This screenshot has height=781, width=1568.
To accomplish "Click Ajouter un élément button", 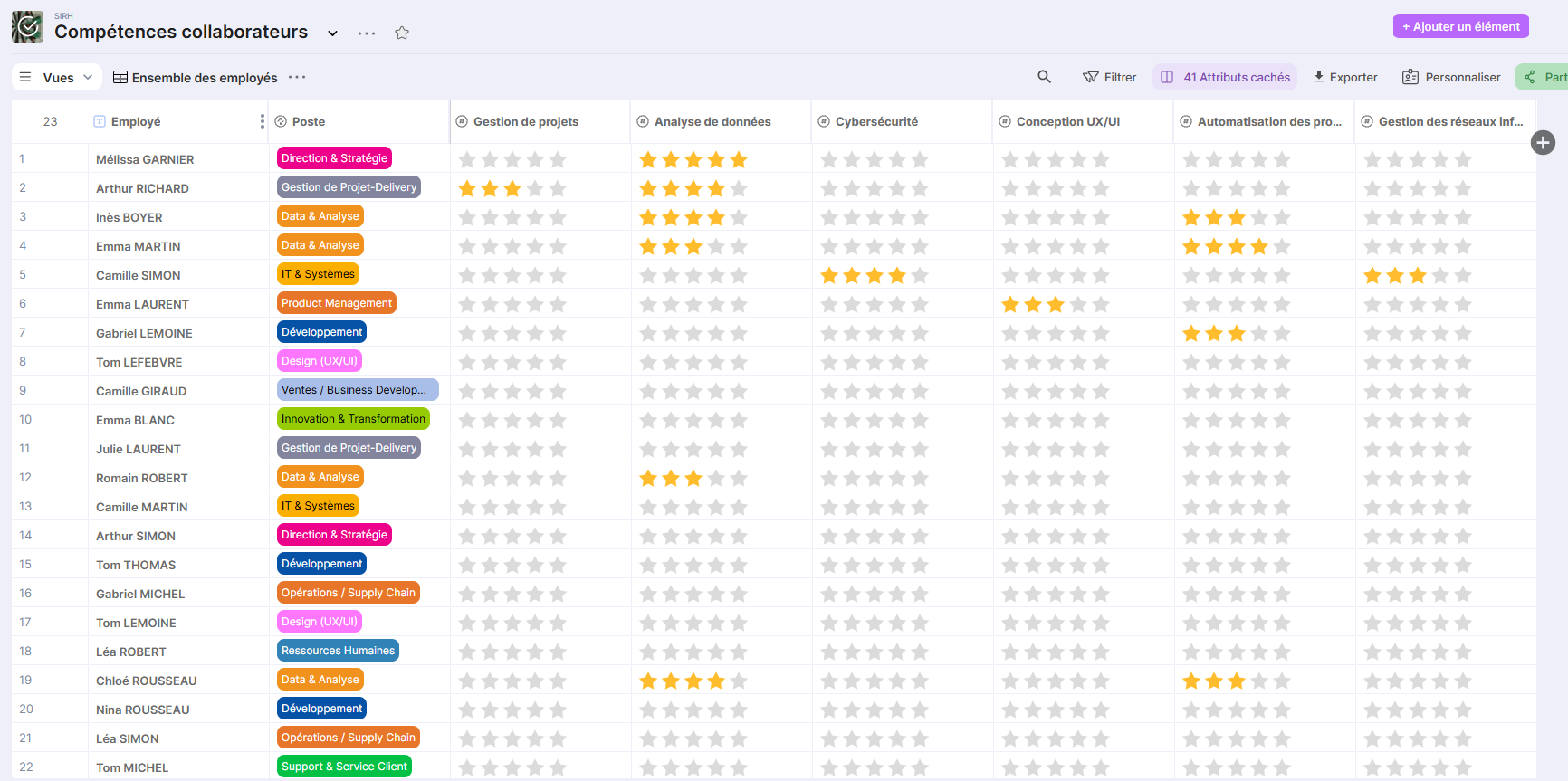I will point(1460,26).
